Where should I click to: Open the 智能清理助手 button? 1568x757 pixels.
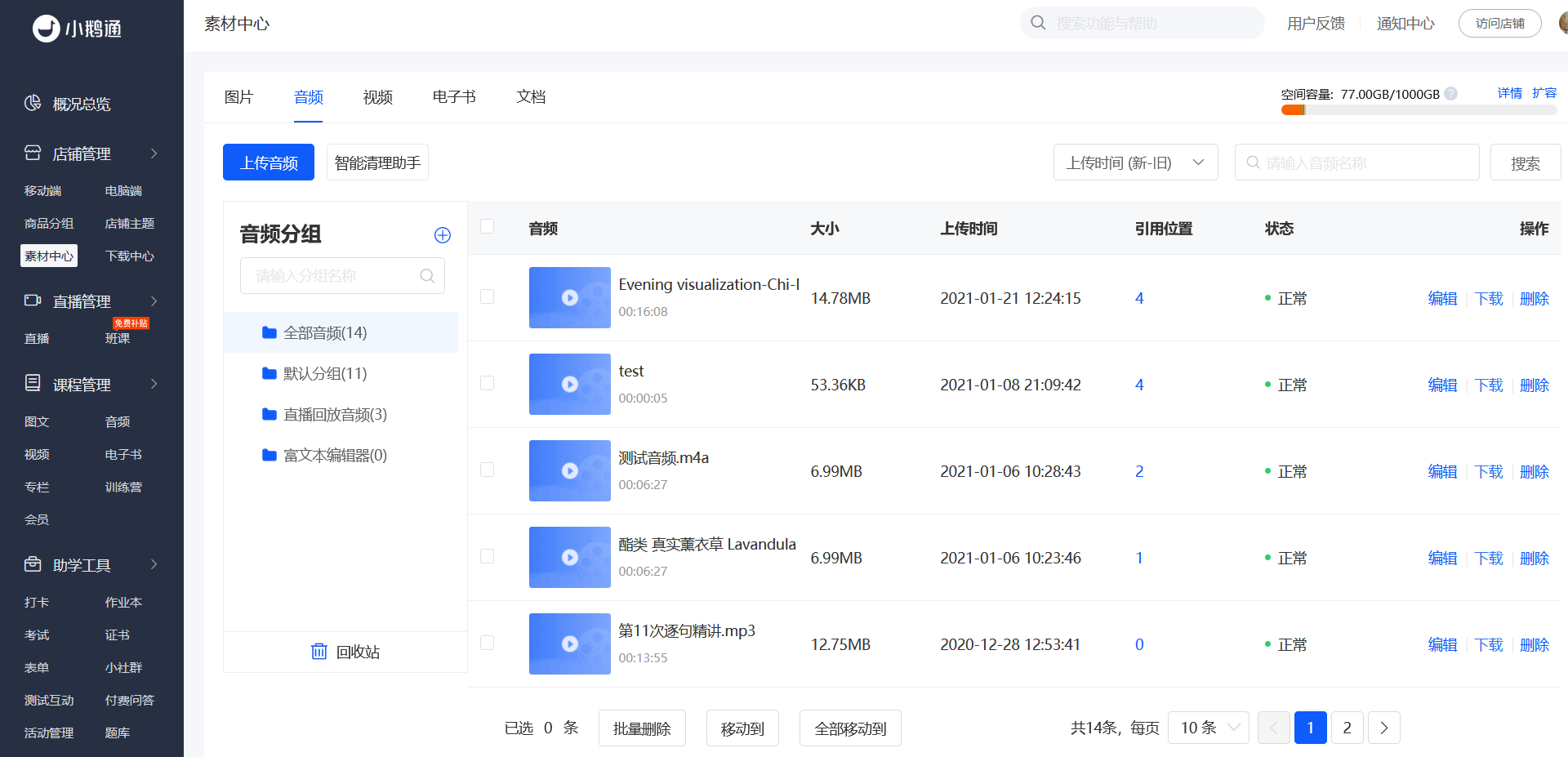(x=377, y=163)
